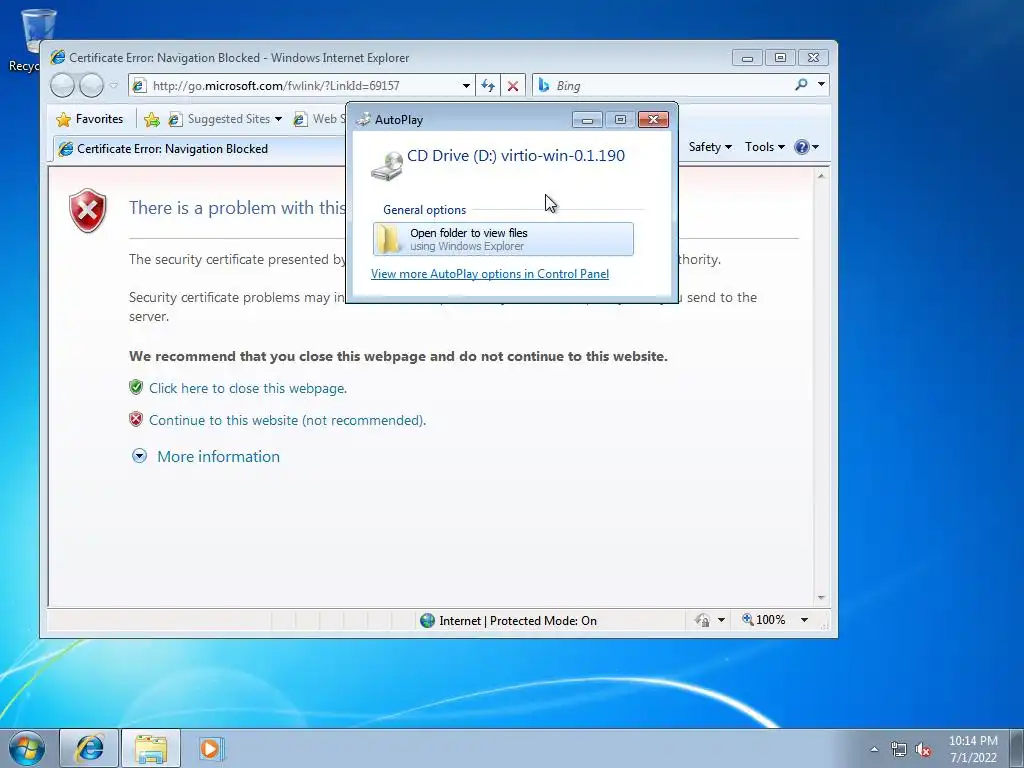Click the CD Drive icon in AutoPlay
This screenshot has height=768, width=1024.
pos(387,166)
